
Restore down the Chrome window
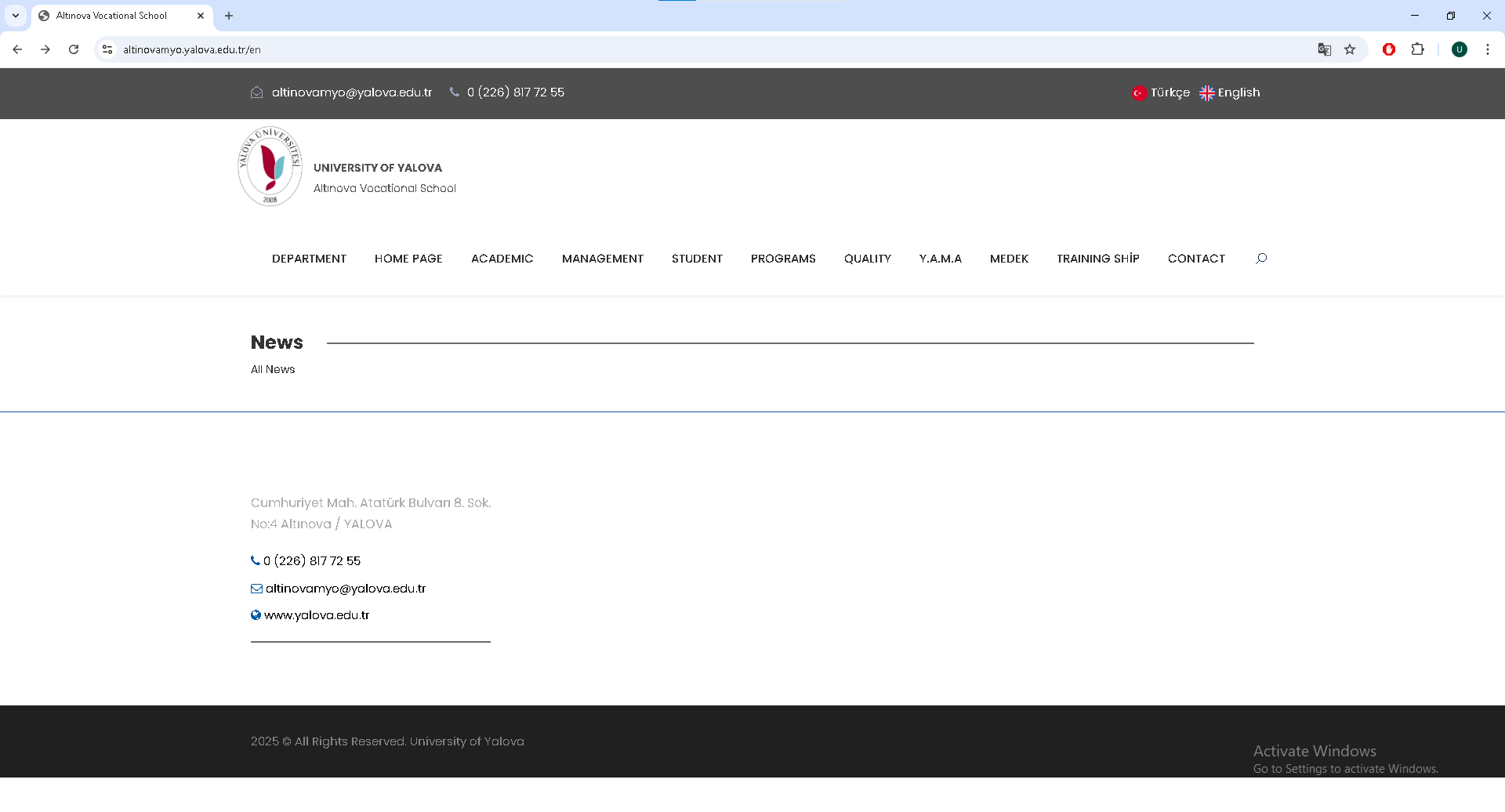(x=1451, y=16)
